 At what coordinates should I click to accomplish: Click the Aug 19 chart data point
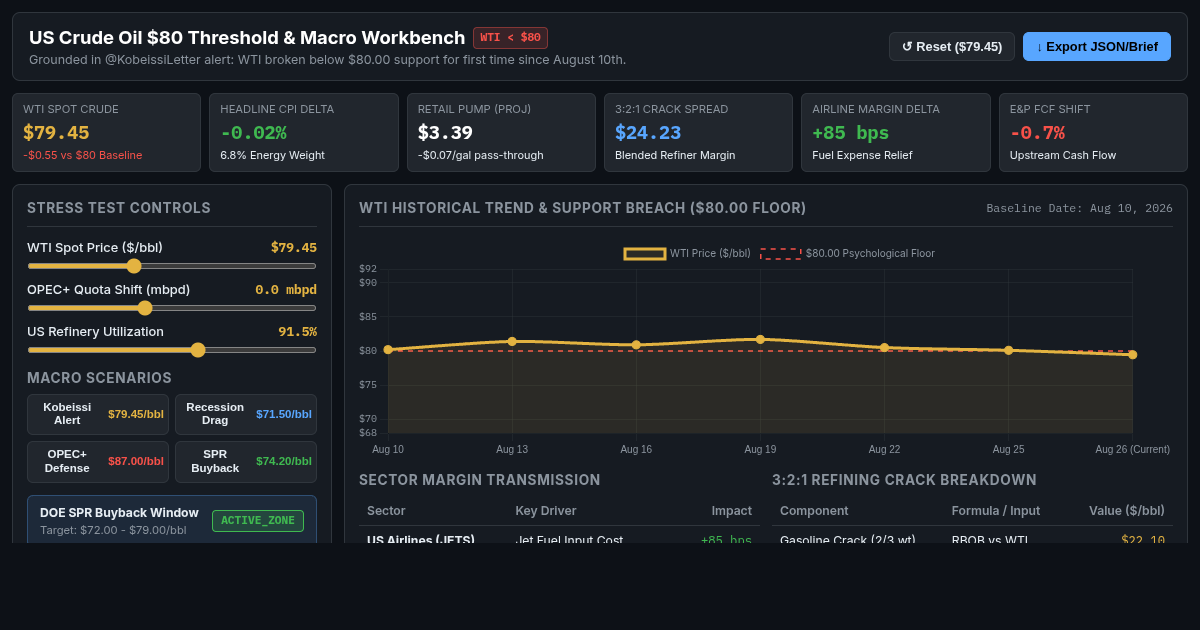(x=760, y=339)
